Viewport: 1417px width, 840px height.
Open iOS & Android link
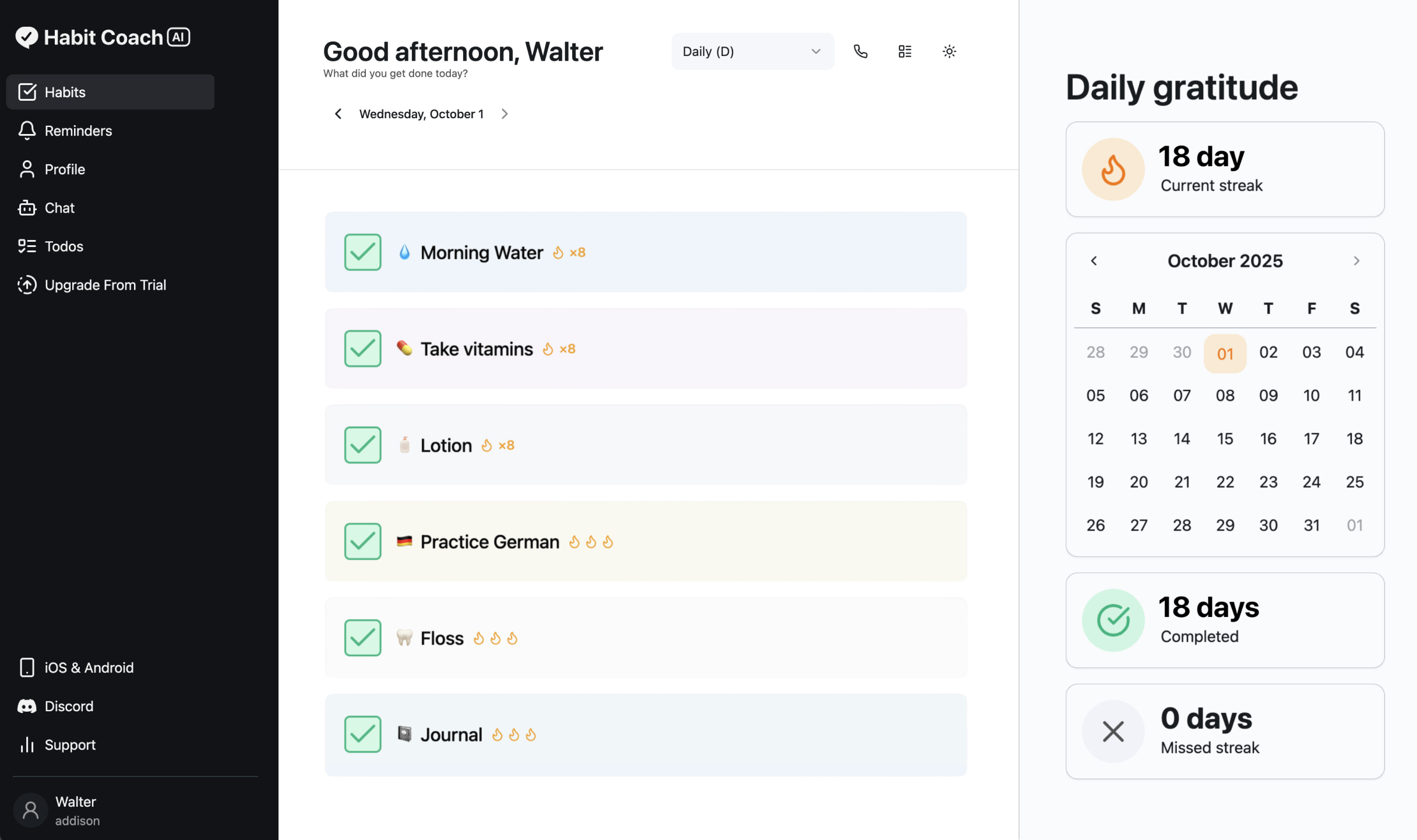click(x=89, y=668)
